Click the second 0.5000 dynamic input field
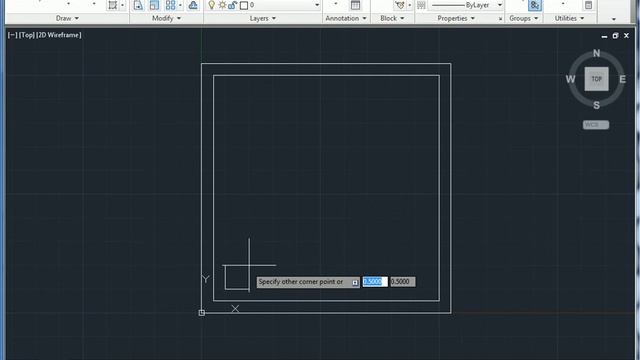 403,282
